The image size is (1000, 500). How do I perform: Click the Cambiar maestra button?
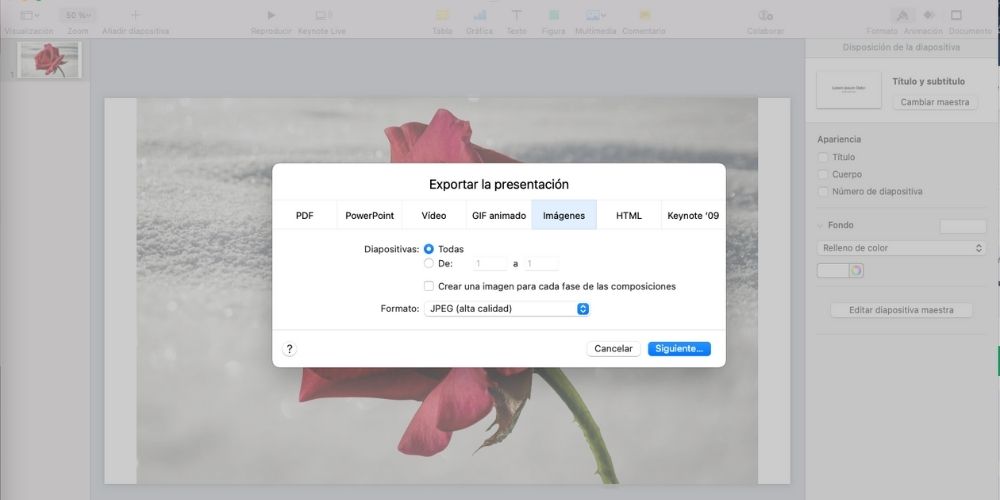tap(935, 102)
